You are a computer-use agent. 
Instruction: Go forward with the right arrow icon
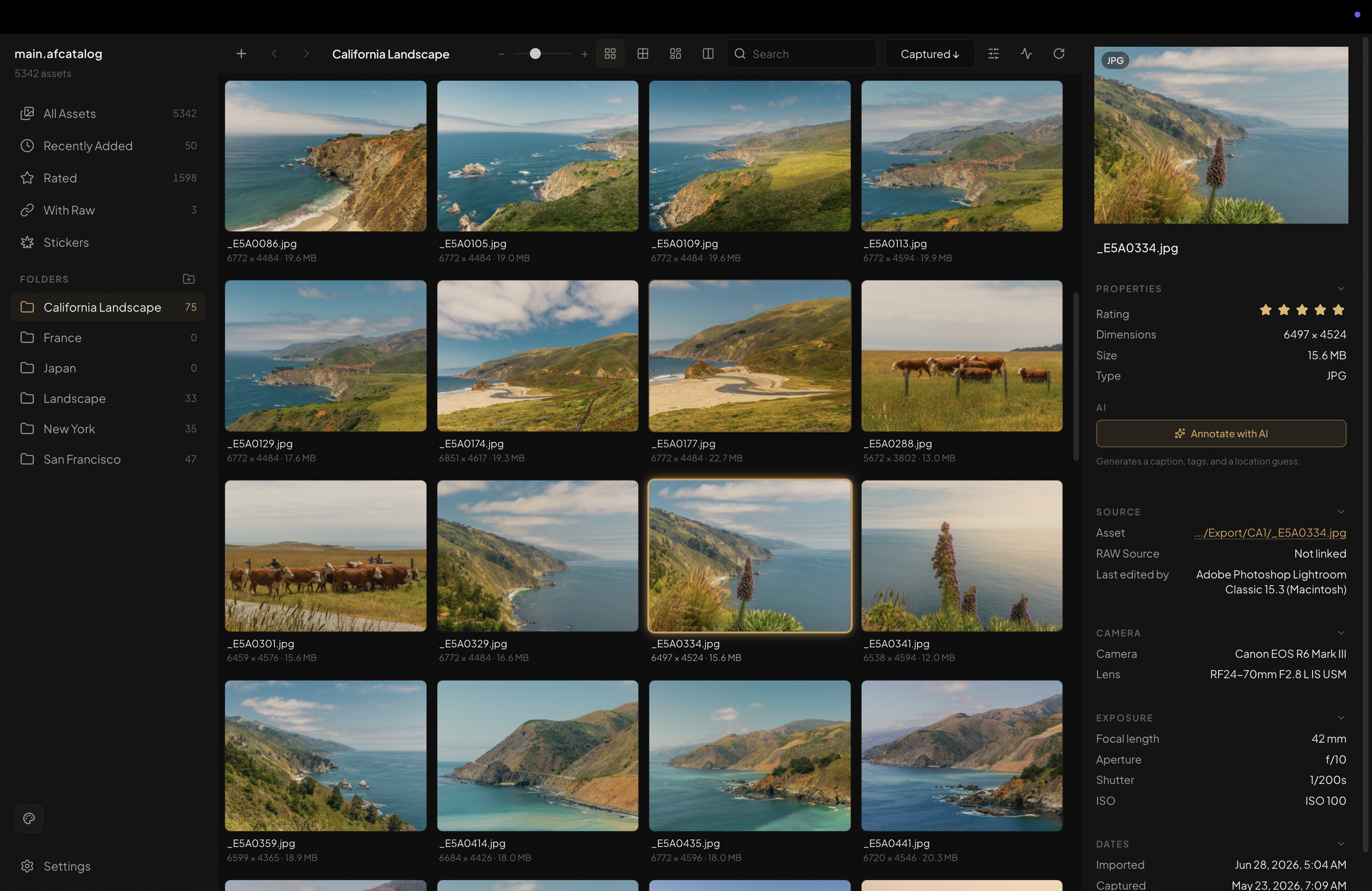tap(306, 54)
